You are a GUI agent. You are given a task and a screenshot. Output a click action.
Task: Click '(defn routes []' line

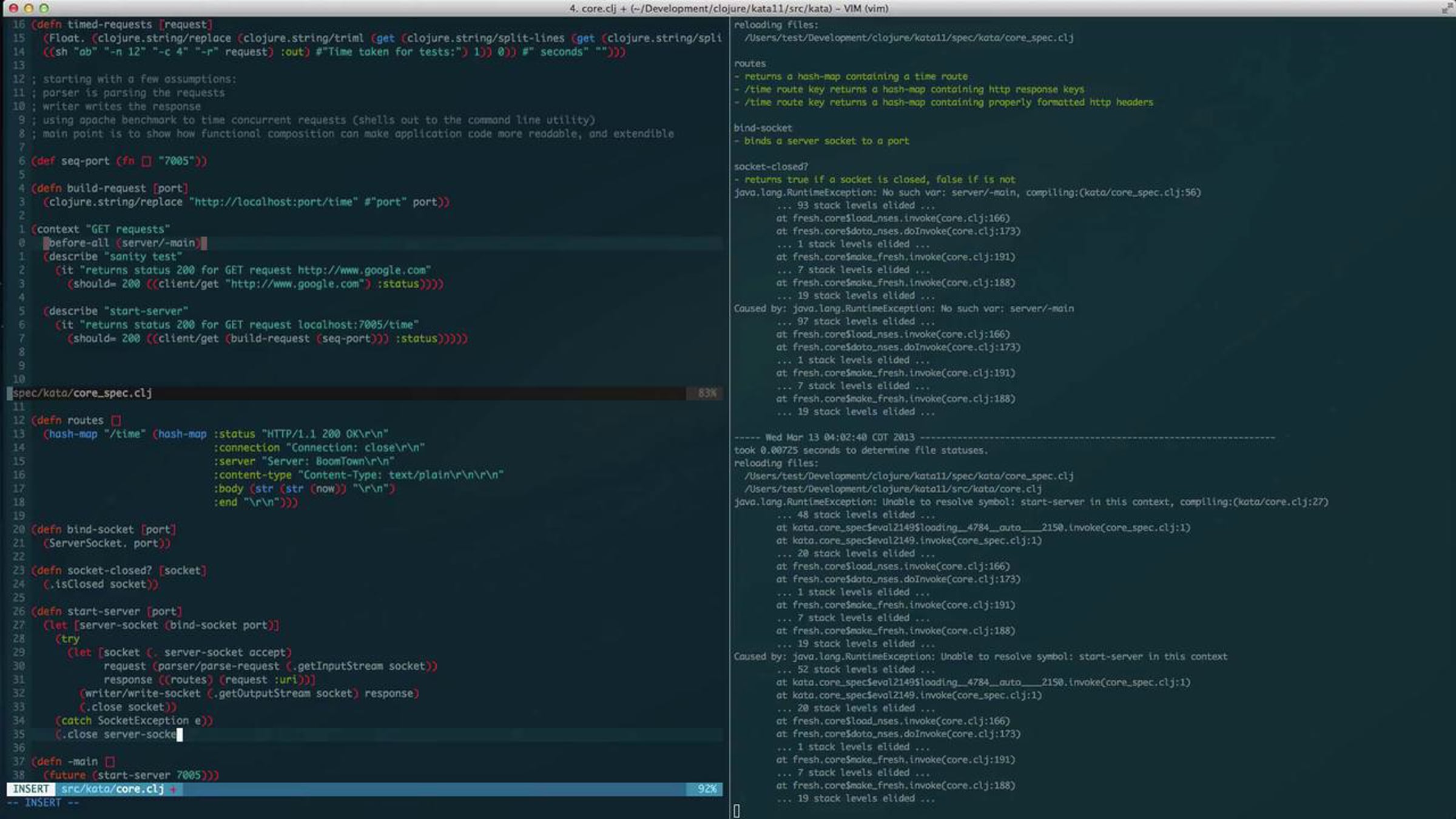[x=76, y=420]
